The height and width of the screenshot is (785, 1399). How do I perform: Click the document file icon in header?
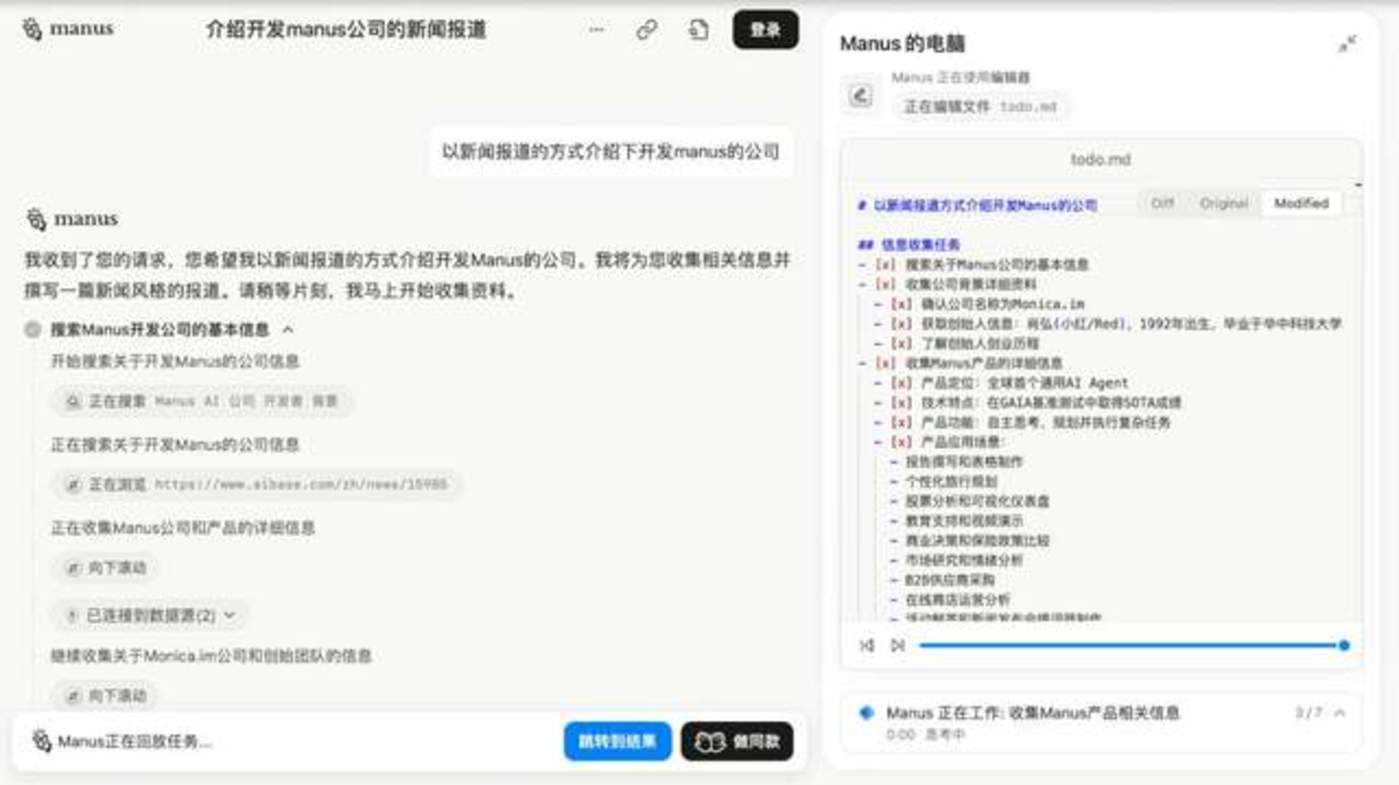click(x=698, y=30)
